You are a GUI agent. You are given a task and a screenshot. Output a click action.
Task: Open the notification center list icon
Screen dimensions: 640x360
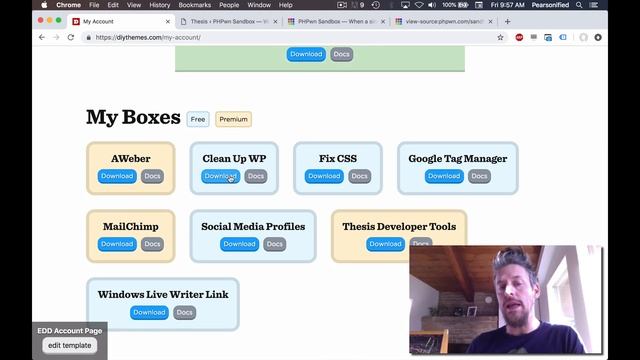click(x=594, y=5)
